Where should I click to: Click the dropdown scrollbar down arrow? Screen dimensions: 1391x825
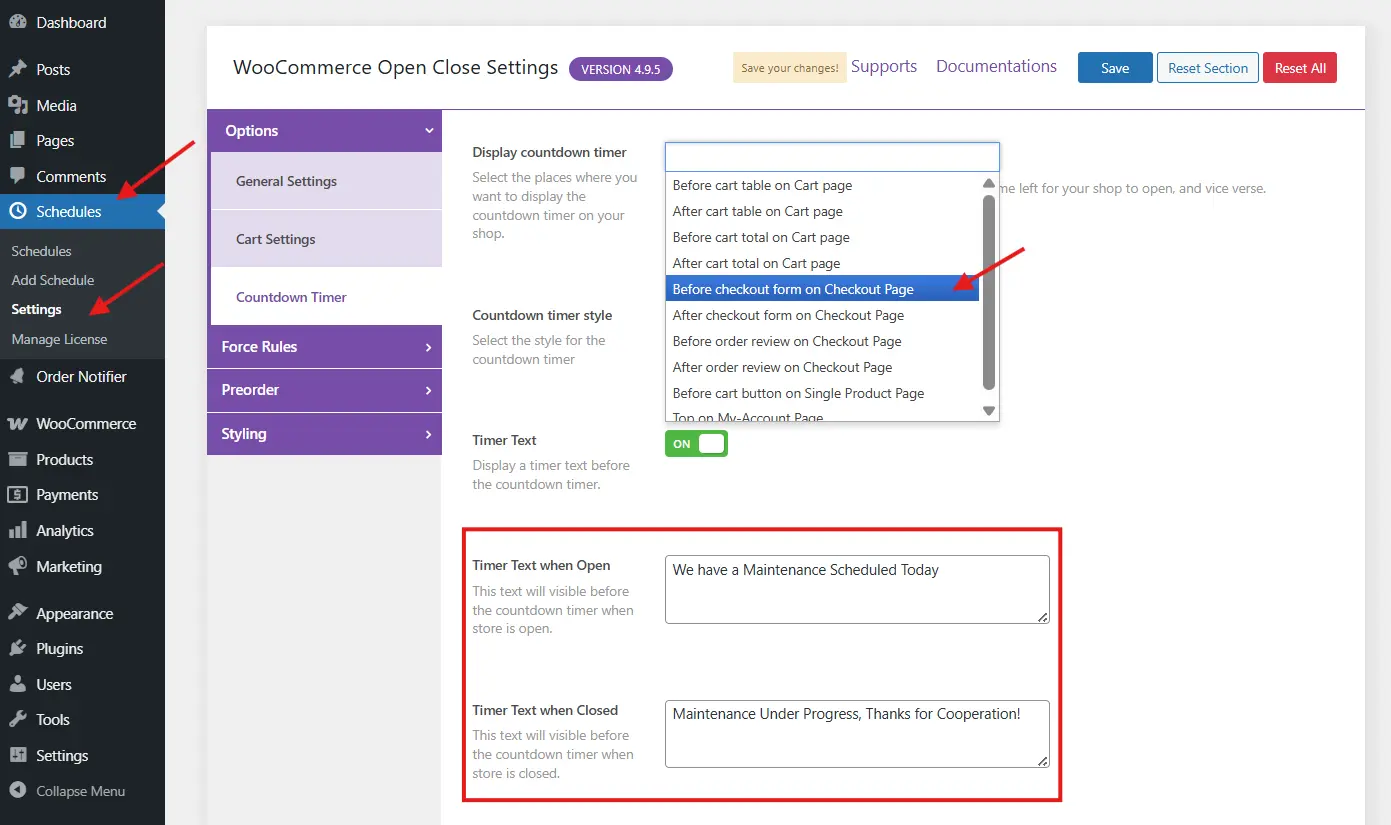pos(989,411)
